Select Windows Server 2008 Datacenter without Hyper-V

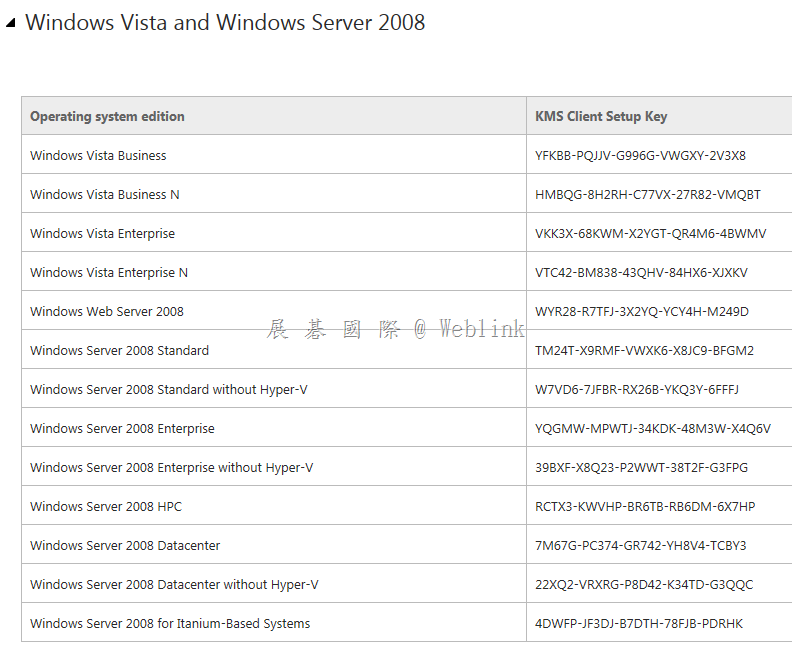pos(174,585)
